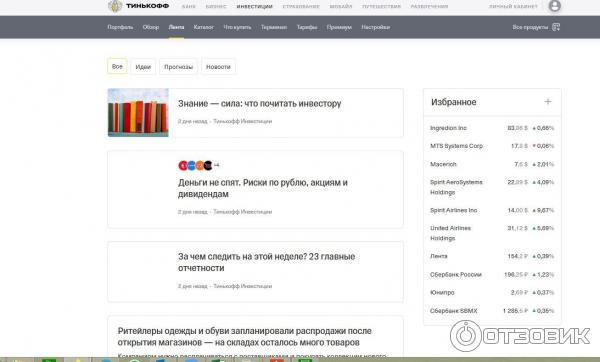The image size is (600, 362).
Task: Open the Что купить tab
Action: point(237,27)
